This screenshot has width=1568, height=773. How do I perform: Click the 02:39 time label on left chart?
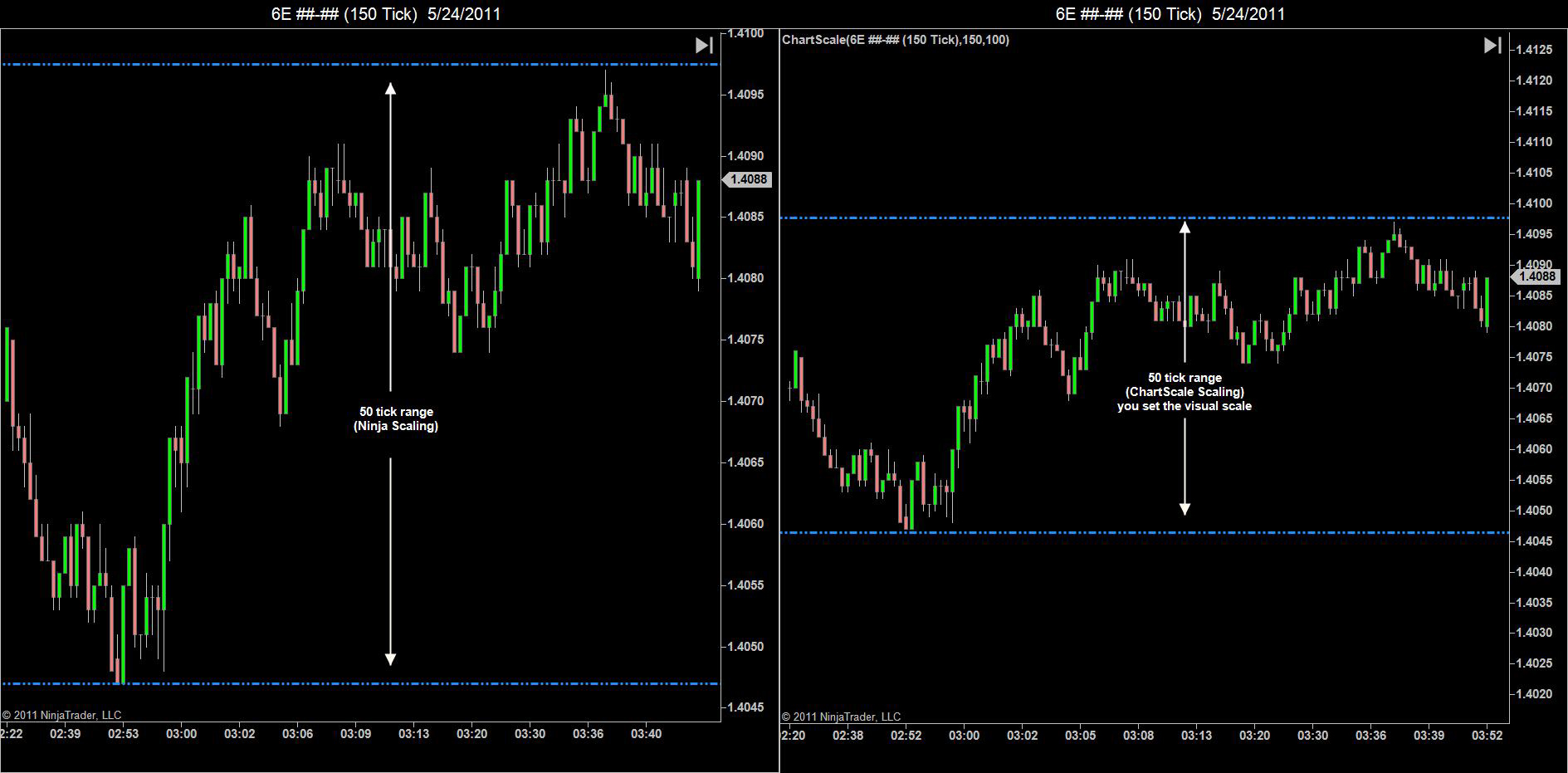66,734
